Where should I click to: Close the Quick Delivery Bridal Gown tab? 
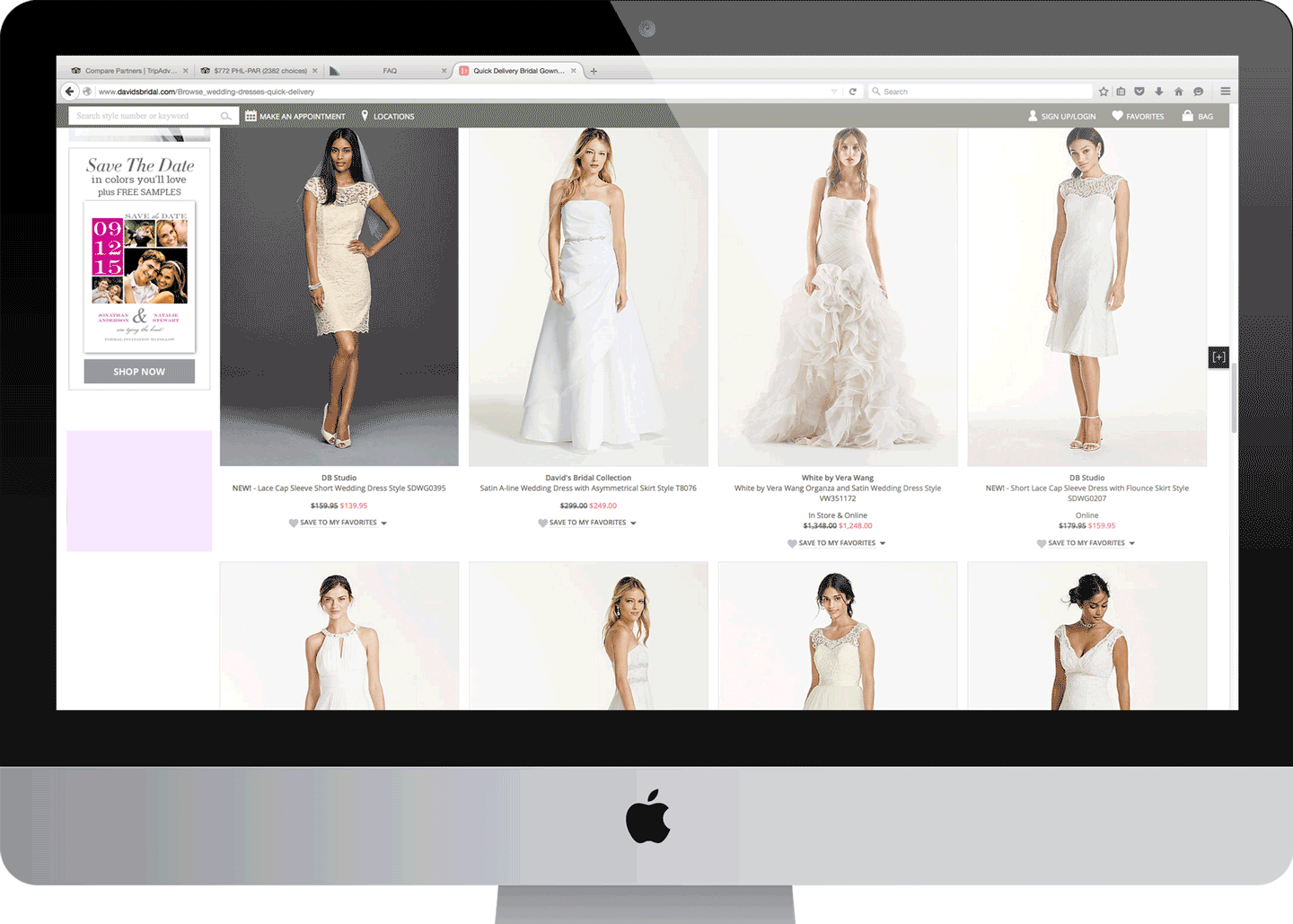pos(573,71)
